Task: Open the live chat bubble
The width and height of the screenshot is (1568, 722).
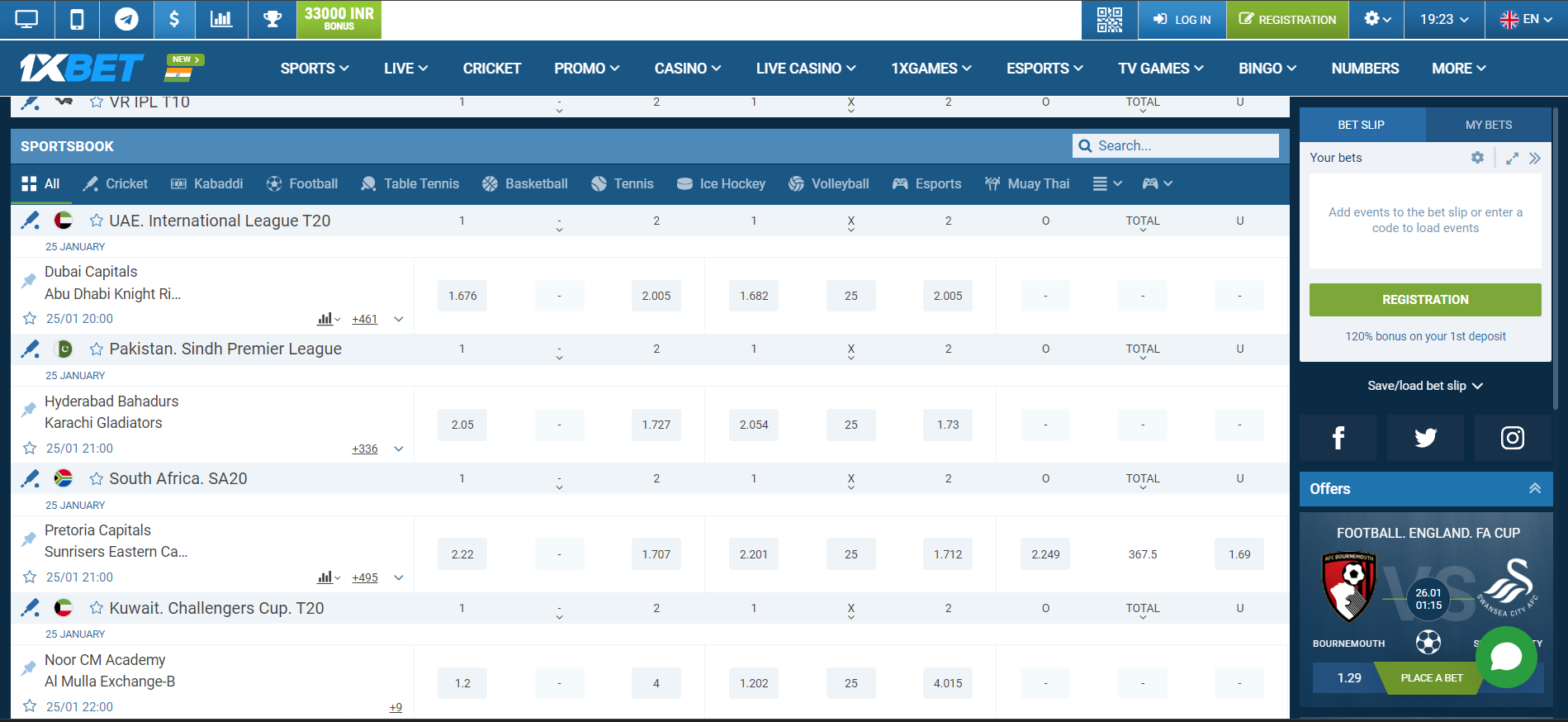Action: pyautogui.click(x=1506, y=657)
